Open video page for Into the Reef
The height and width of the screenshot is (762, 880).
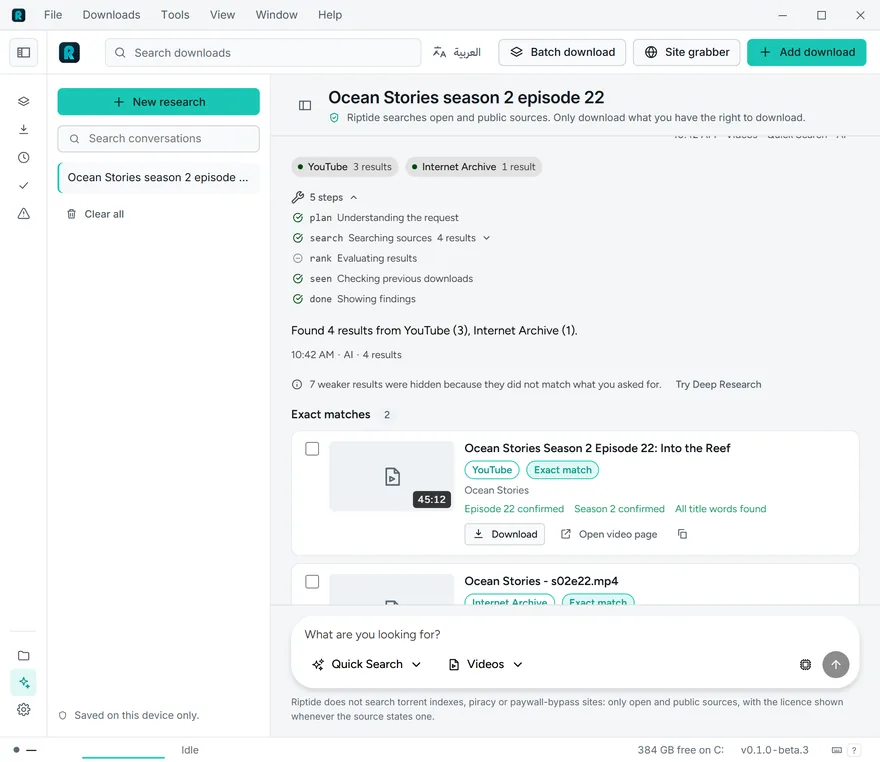pyautogui.click(x=609, y=534)
